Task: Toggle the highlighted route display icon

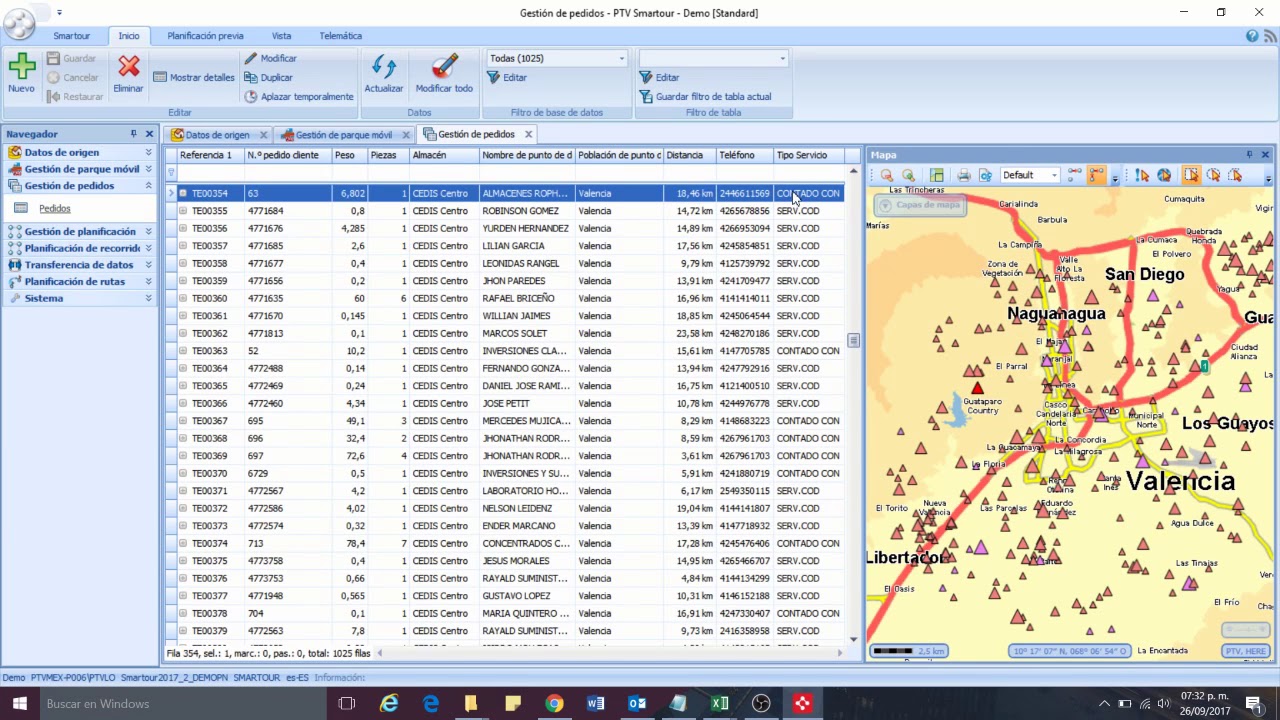Action: [x=1098, y=175]
